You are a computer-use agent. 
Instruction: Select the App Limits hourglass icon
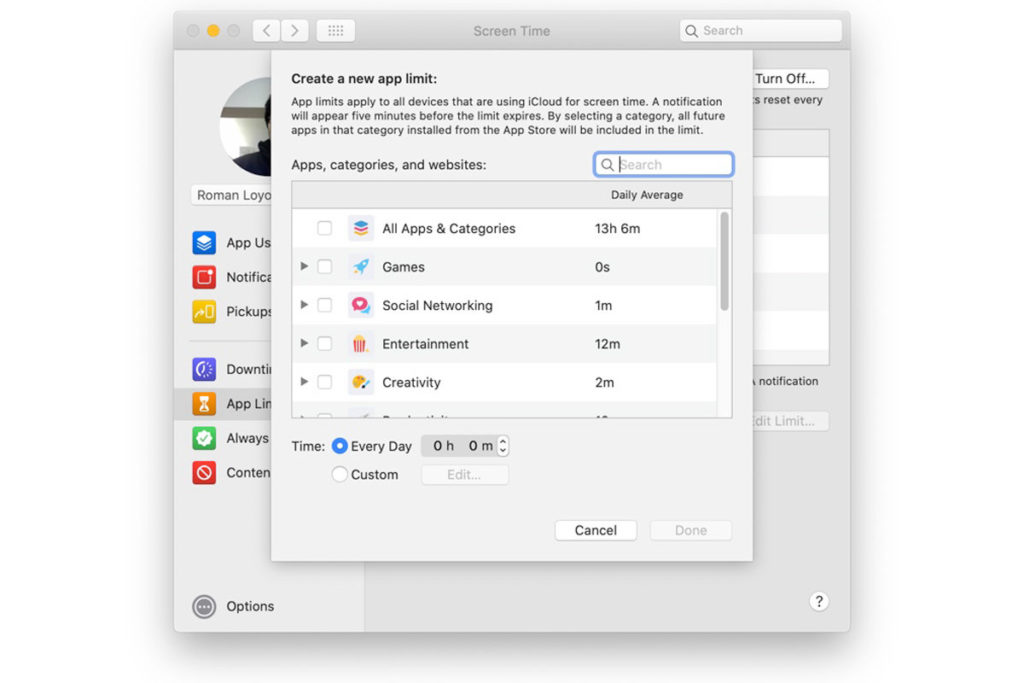(204, 404)
